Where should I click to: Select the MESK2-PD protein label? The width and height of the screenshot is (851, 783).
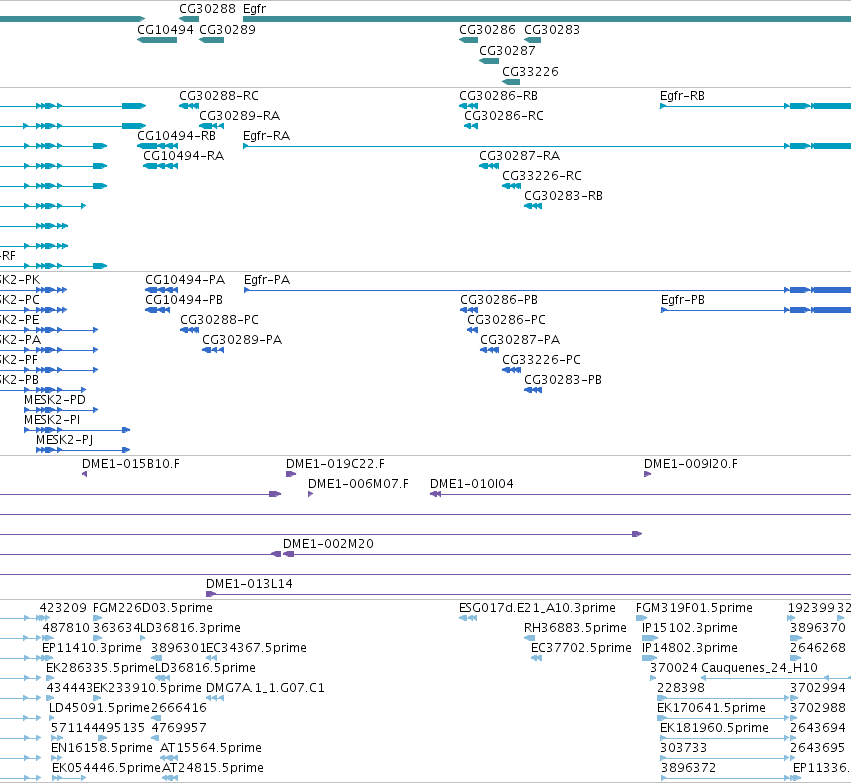[55, 401]
